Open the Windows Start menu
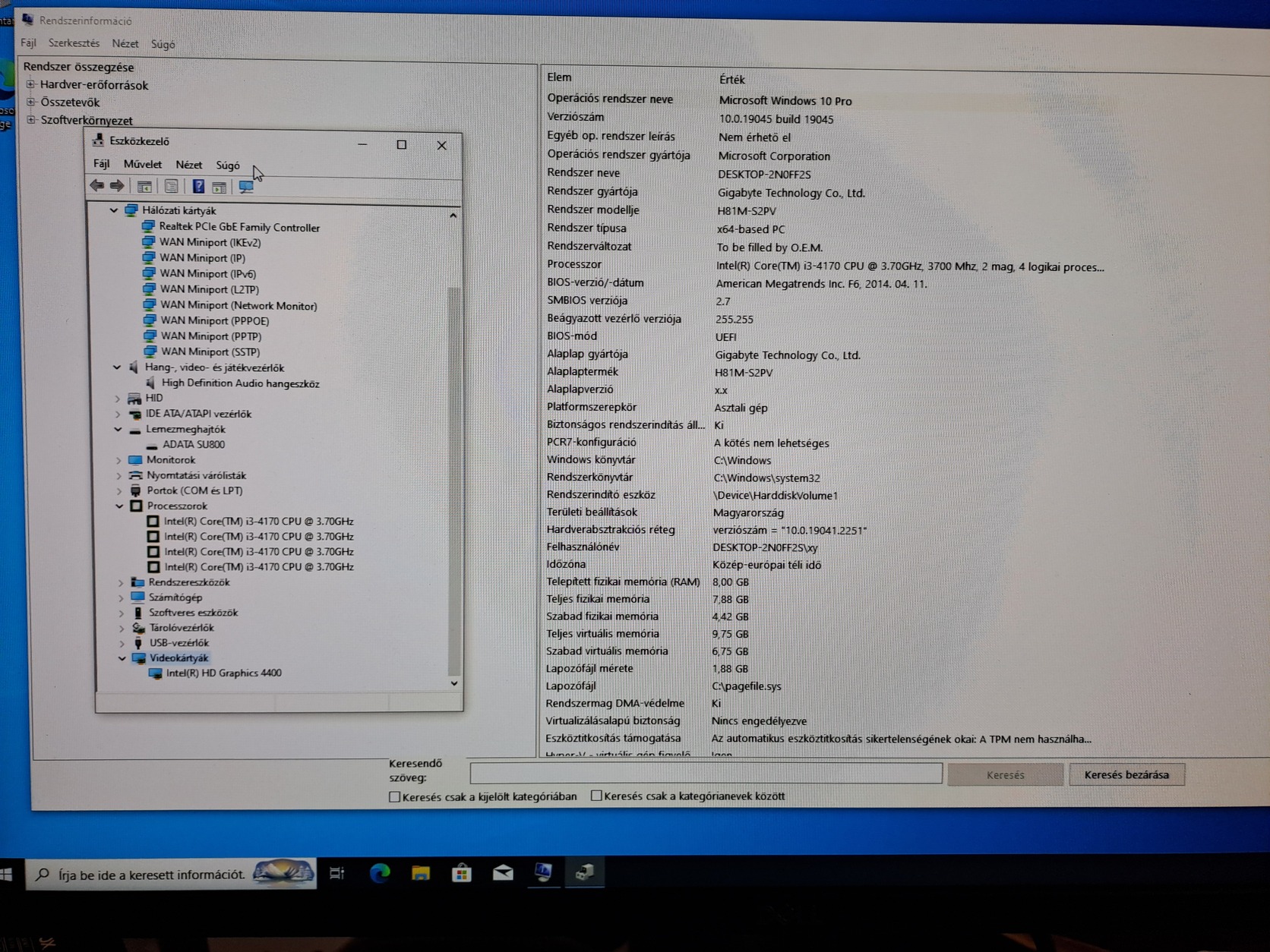 (x=7, y=875)
